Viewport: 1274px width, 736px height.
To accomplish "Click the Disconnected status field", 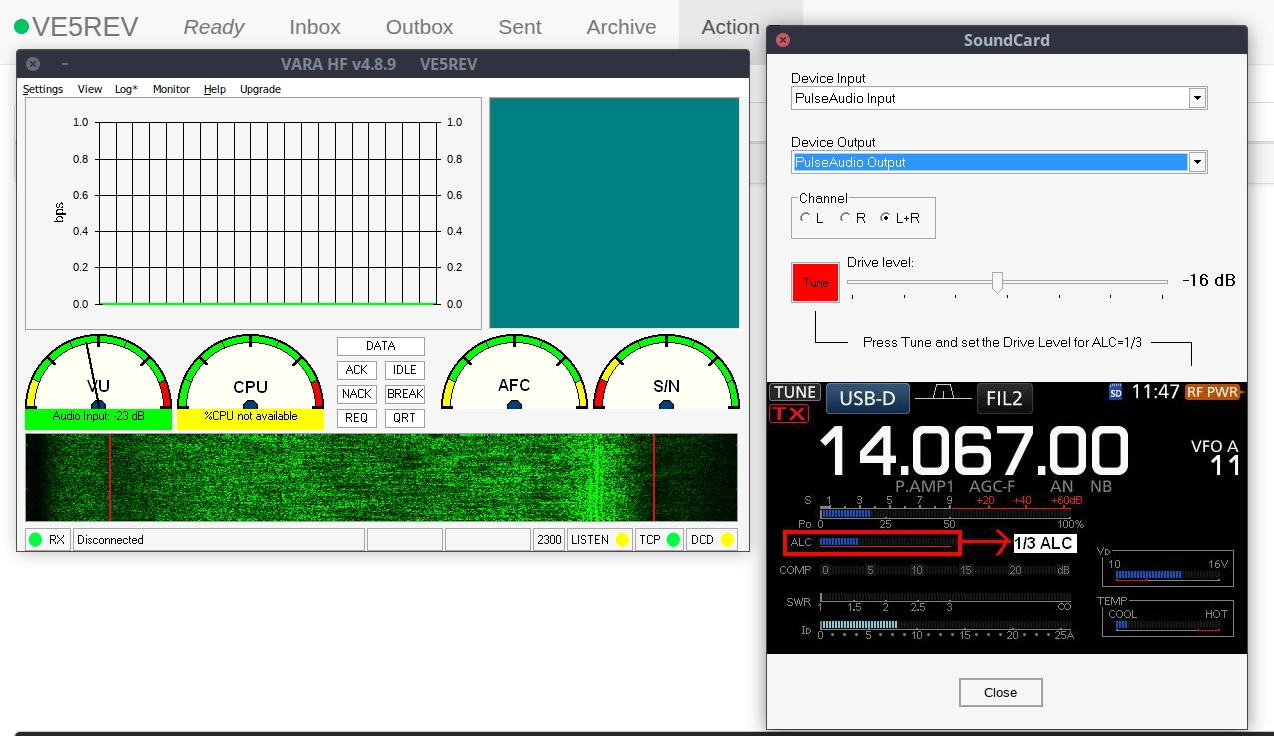I will (x=219, y=540).
